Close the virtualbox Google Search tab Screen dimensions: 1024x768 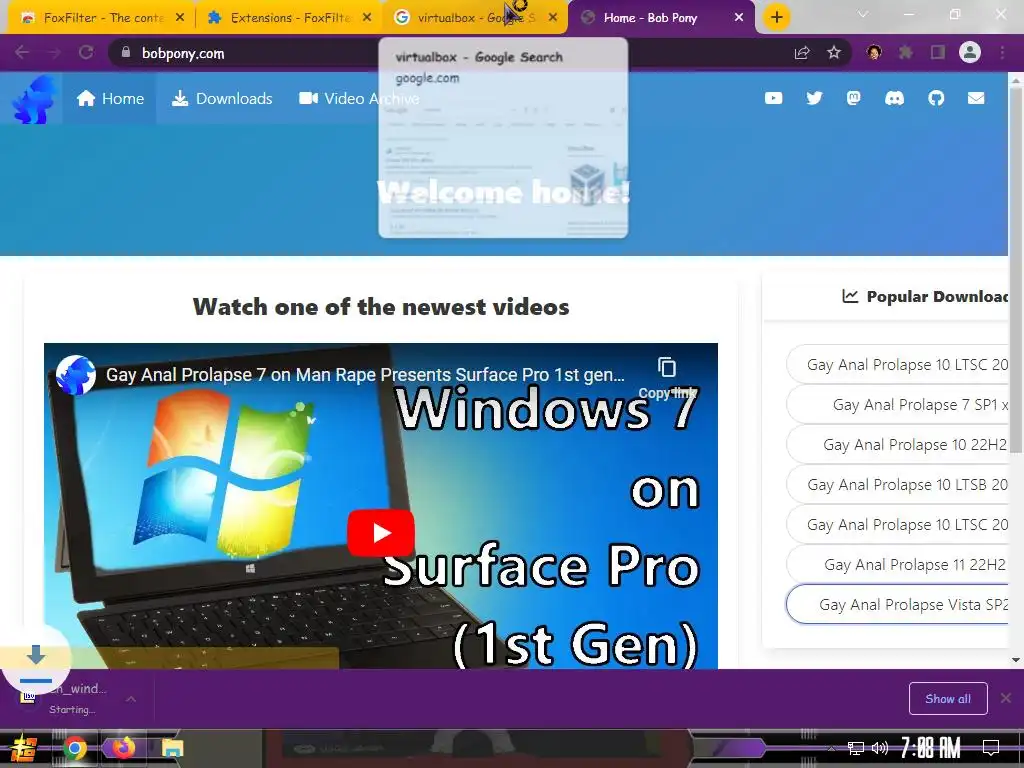(553, 18)
